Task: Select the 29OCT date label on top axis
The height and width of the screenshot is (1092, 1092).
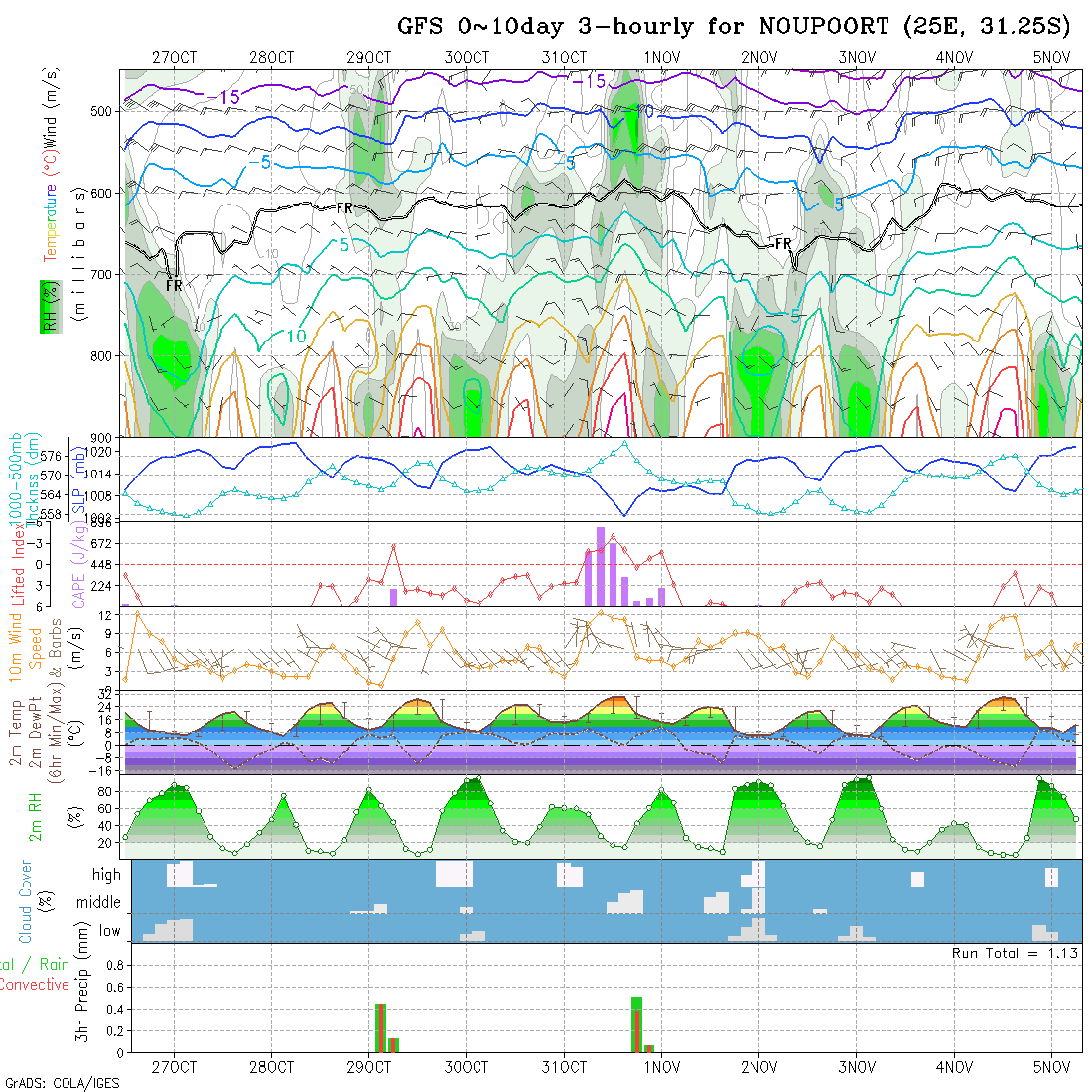Action: tap(368, 57)
